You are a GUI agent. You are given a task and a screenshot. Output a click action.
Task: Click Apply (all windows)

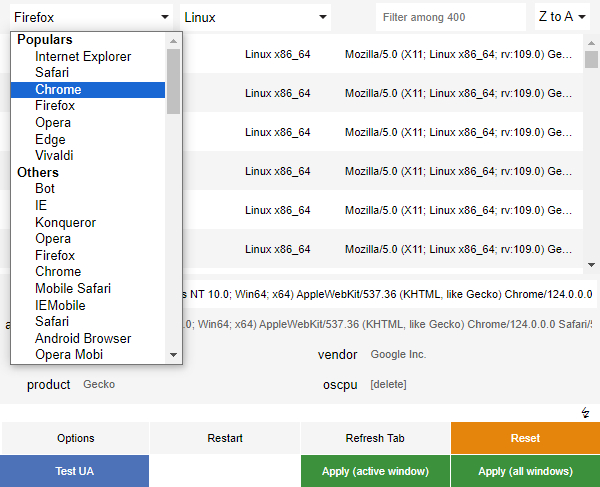coord(525,471)
